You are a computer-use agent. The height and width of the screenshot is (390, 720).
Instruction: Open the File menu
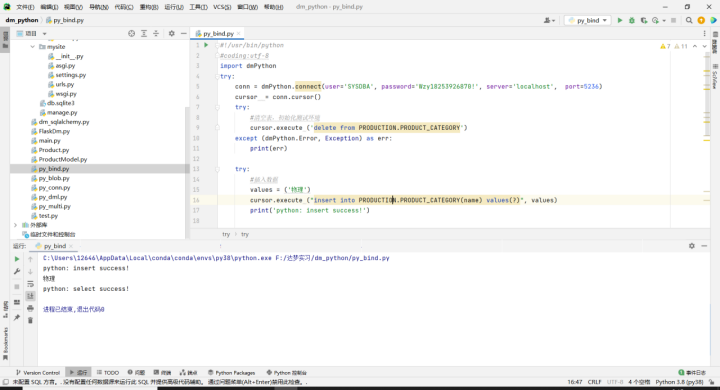(x=25, y=7)
